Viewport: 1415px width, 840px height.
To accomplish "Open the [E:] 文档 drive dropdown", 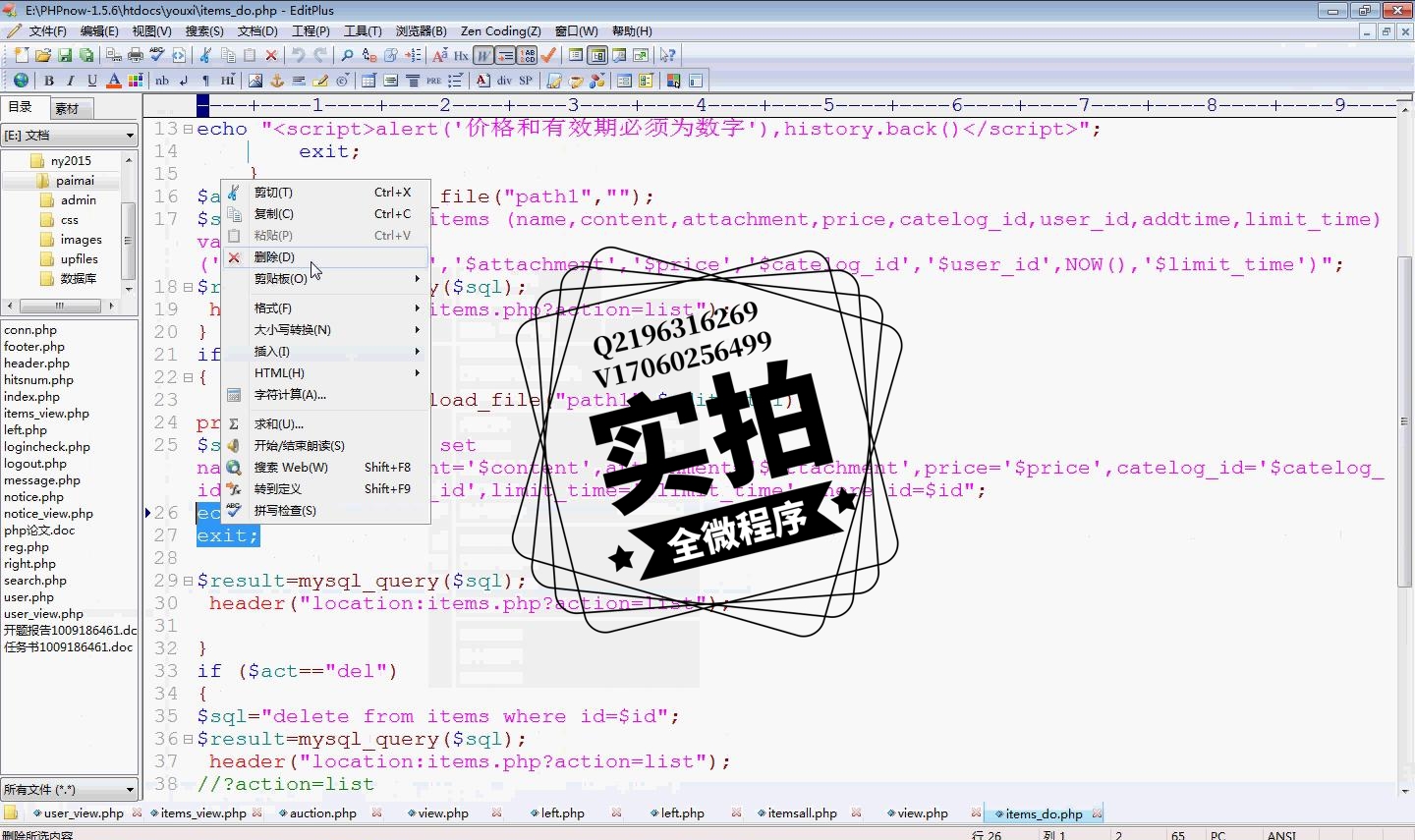I will click(70, 135).
